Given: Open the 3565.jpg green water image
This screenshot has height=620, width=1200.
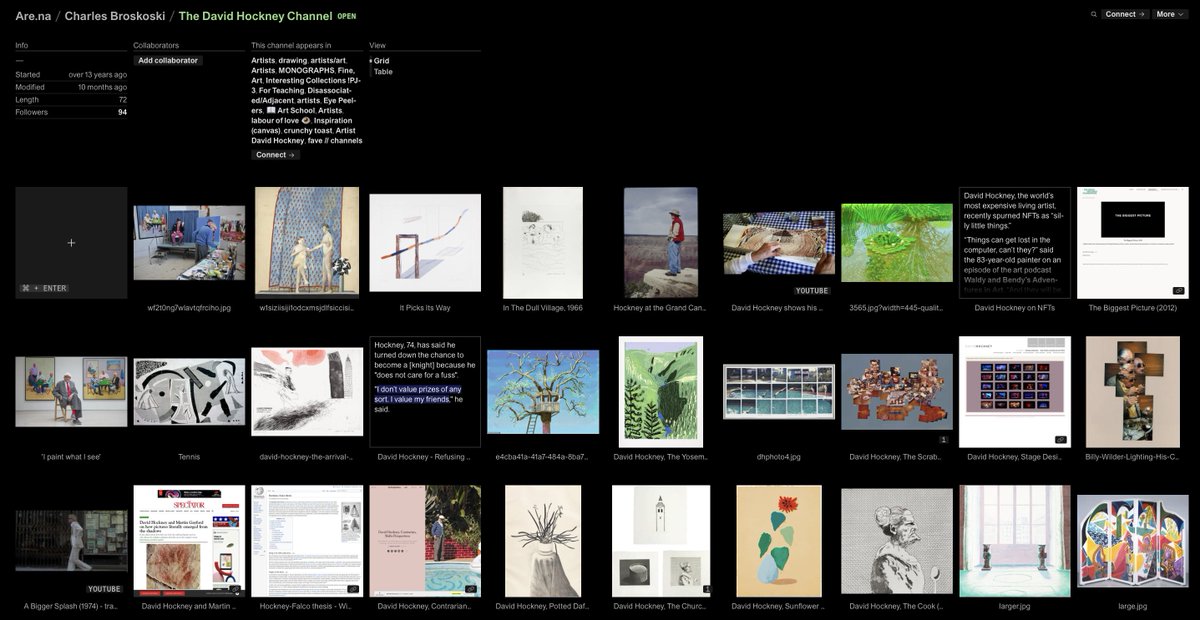Looking at the screenshot, I should point(897,243).
